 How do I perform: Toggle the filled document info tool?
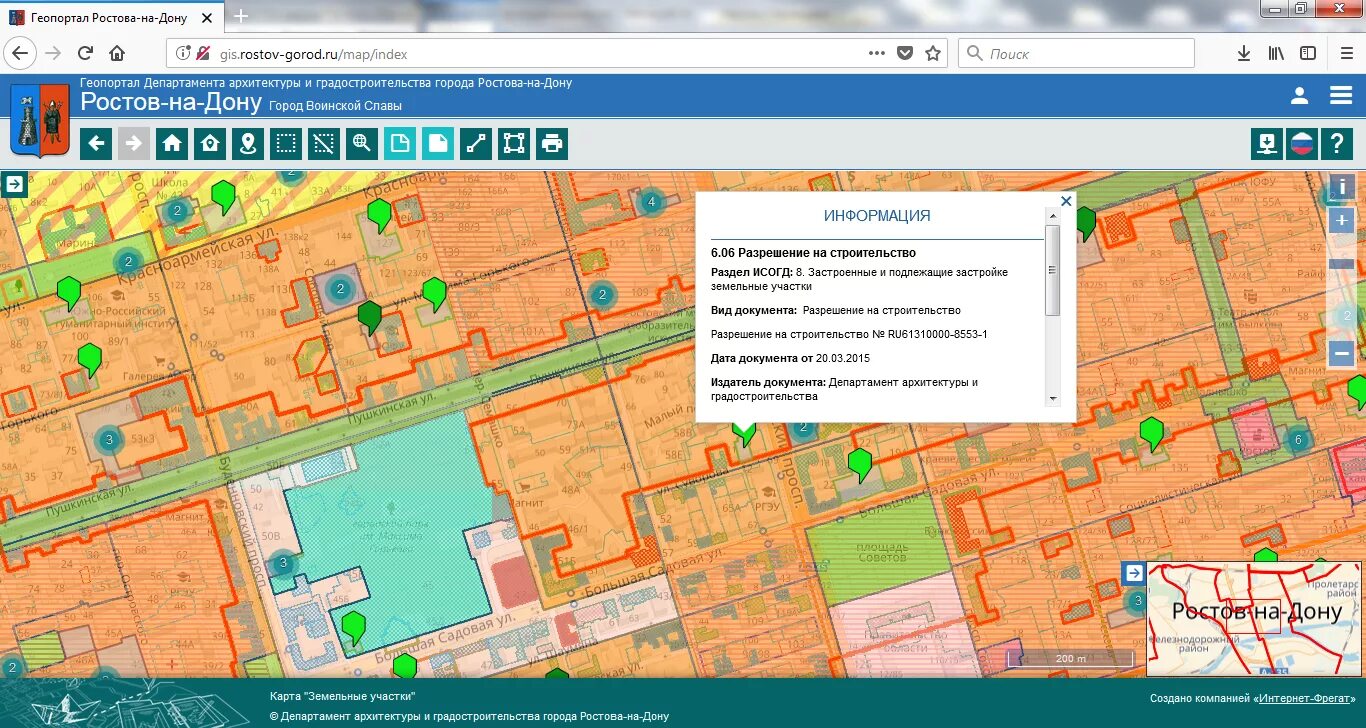(438, 144)
